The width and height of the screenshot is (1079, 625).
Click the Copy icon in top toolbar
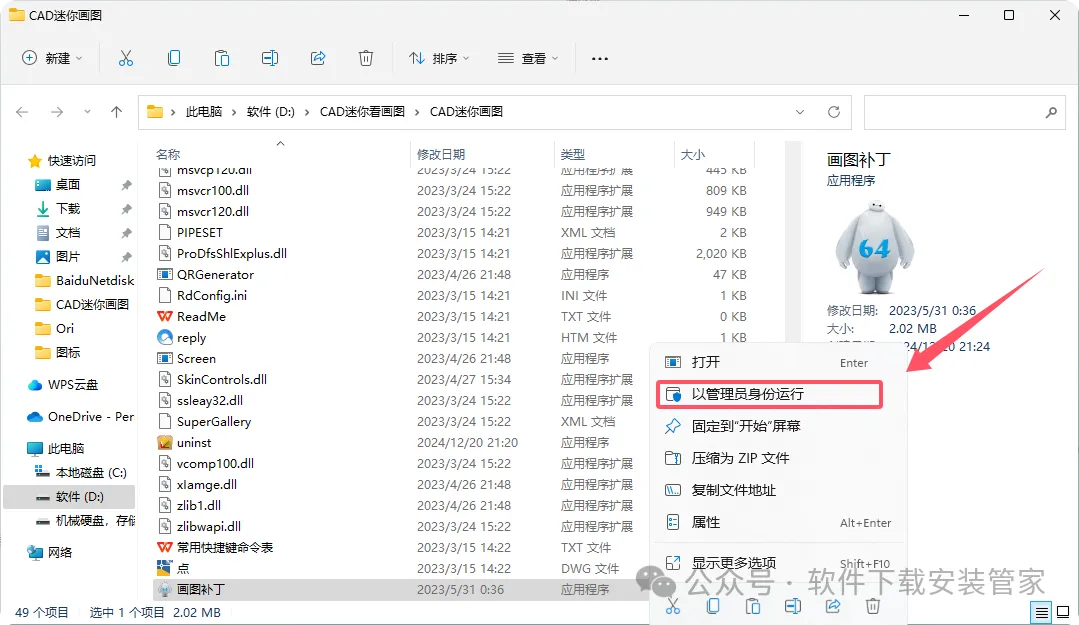click(174, 59)
